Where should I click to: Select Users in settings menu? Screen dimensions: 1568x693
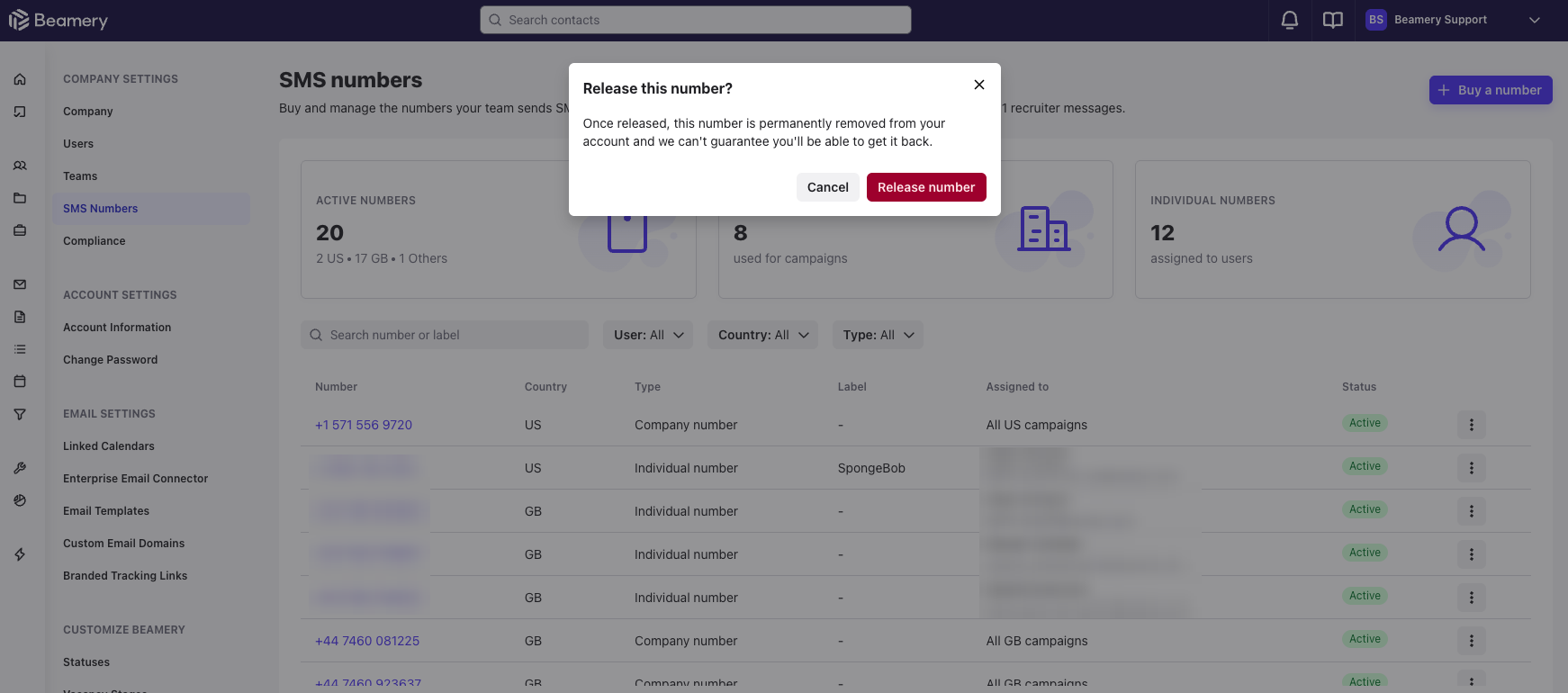click(78, 144)
